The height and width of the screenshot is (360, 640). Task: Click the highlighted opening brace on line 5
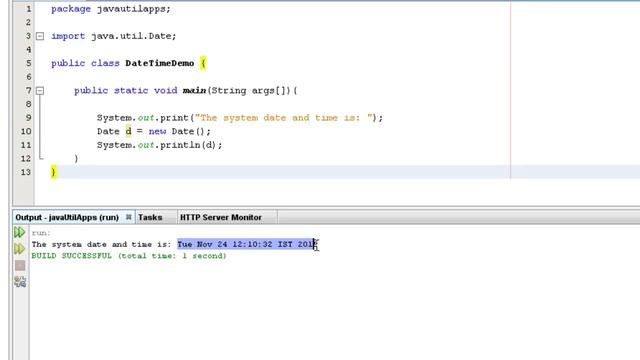click(203, 63)
